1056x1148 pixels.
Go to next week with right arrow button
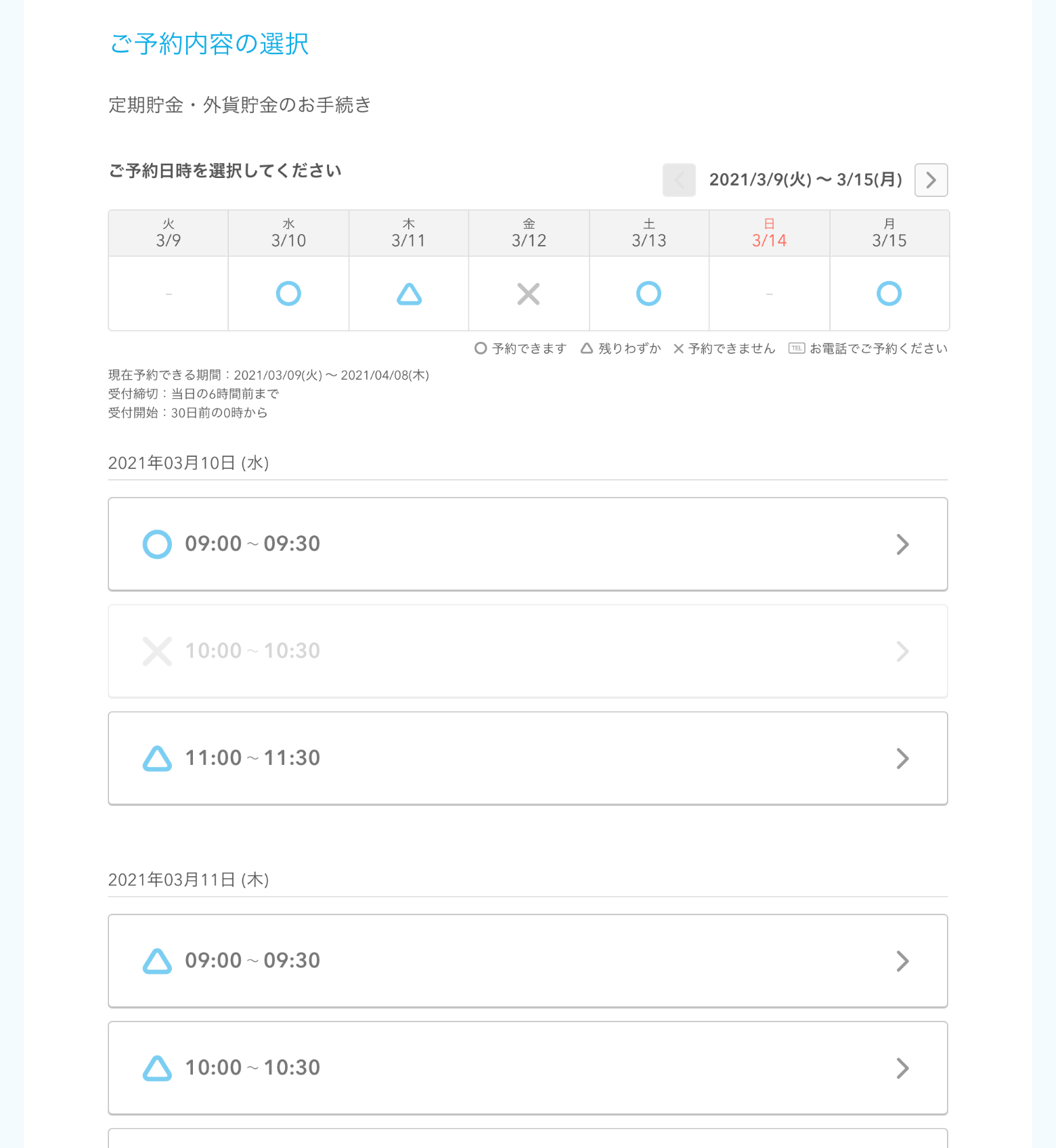(x=931, y=180)
